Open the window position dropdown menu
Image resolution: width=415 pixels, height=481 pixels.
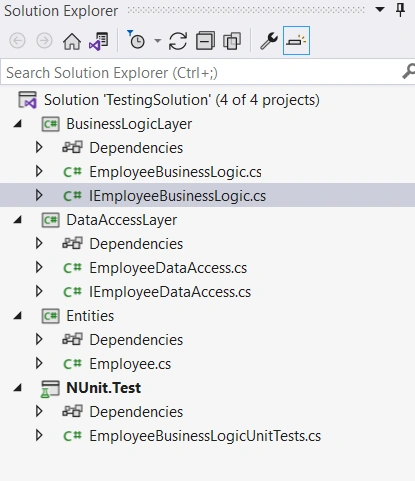[380, 9]
